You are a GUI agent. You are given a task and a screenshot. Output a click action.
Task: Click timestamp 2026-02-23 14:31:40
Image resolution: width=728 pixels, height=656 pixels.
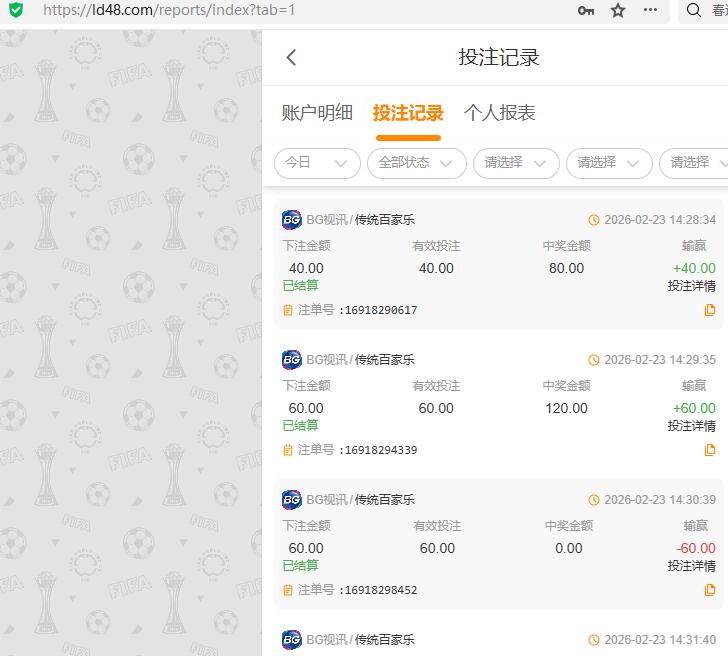click(x=660, y=640)
